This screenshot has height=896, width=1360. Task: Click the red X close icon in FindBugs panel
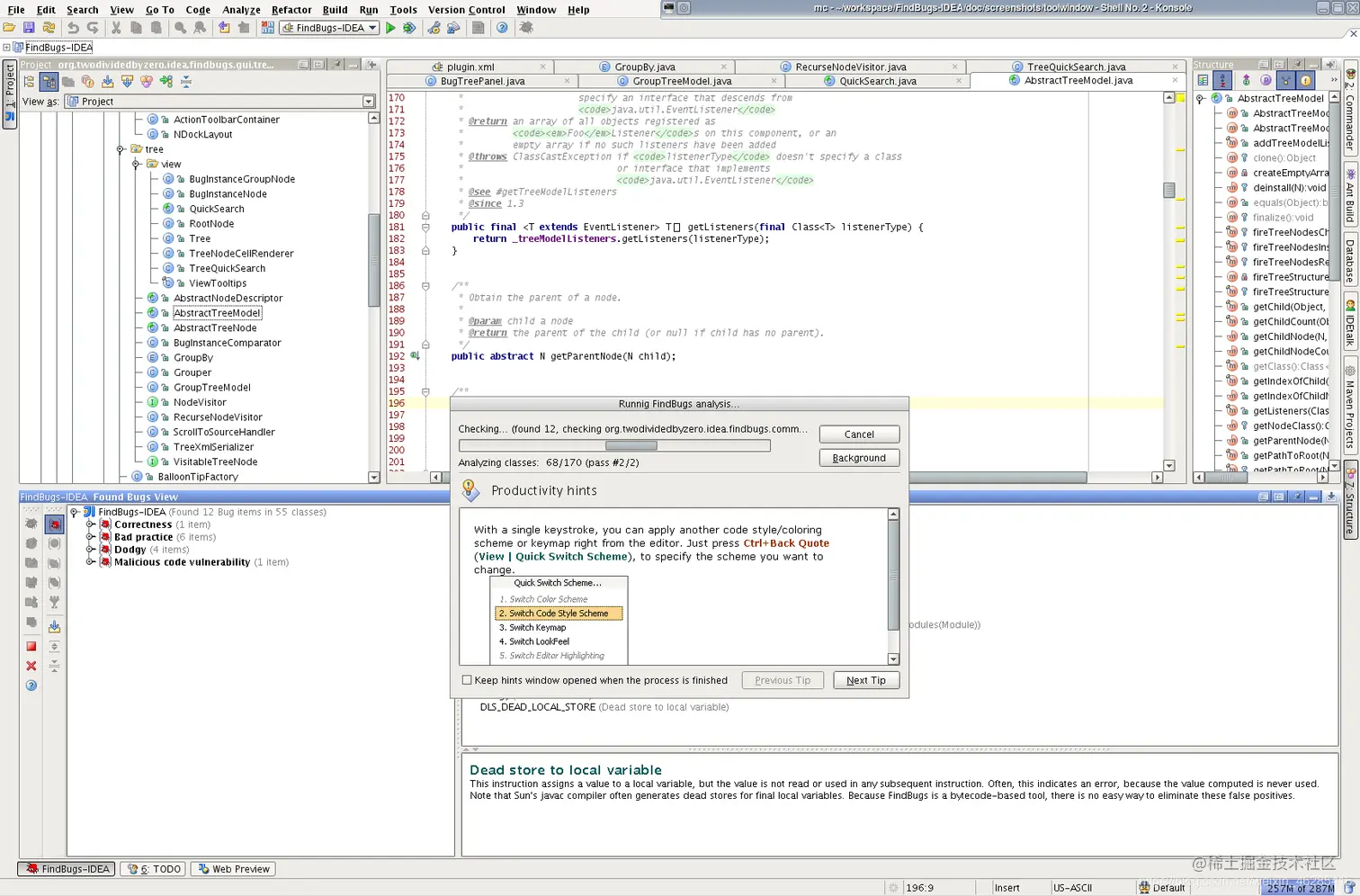click(x=31, y=666)
